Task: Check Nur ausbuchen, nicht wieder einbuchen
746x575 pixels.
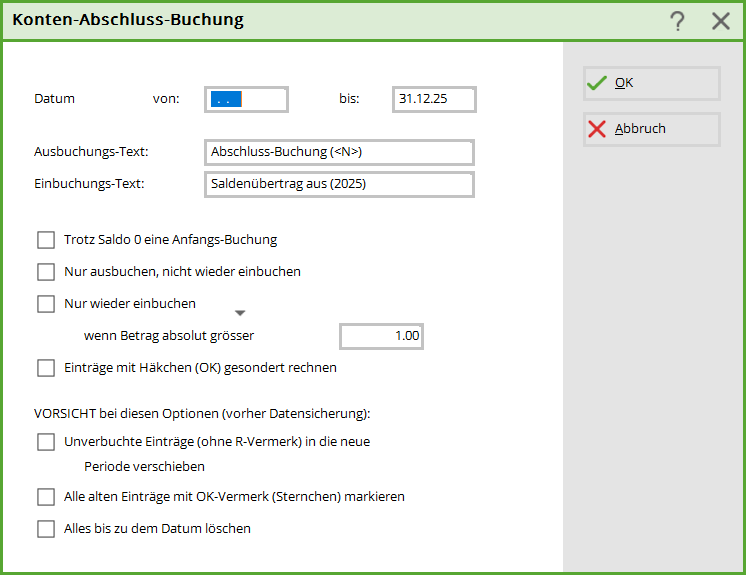Action: coord(46,272)
